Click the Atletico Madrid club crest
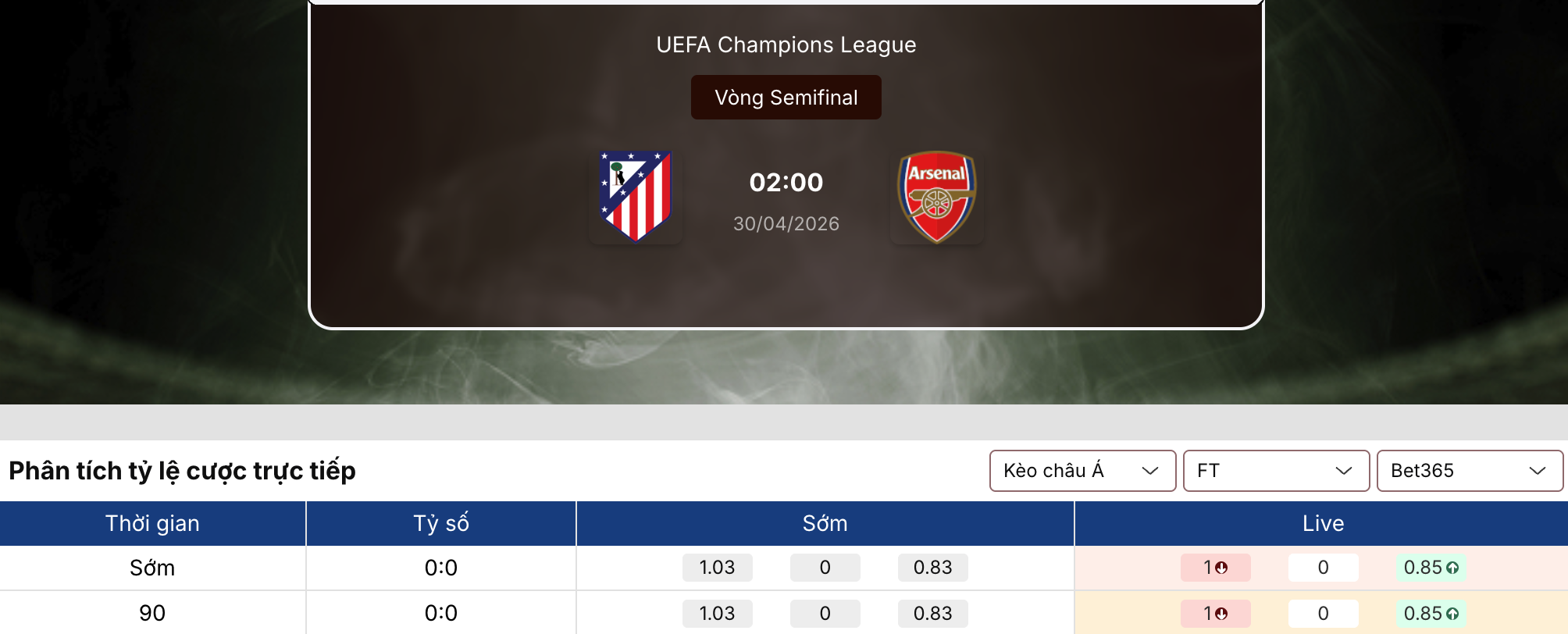Image resolution: width=1568 pixels, height=634 pixels. [635, 196]
